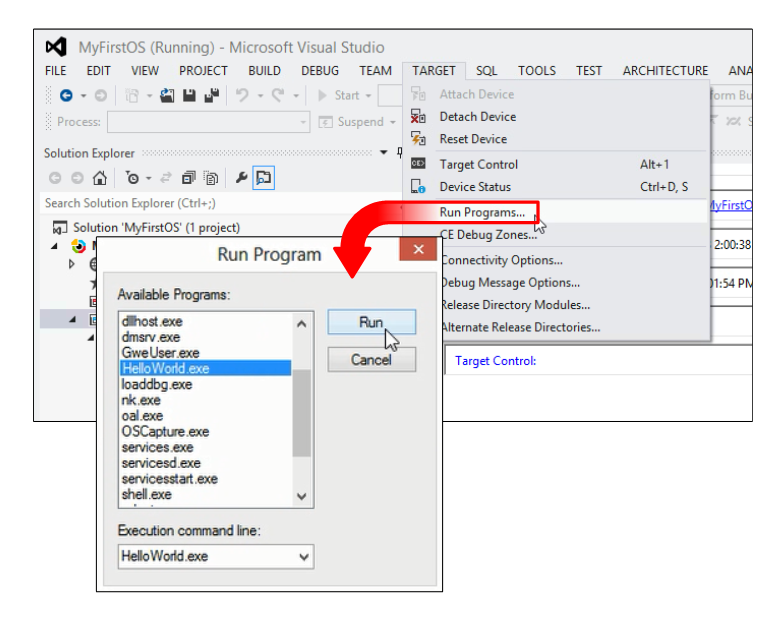Image resolution: width=759 pixels, height=625 pixels.
Task: Select servicesstart.exe in the program list
Action: pyautogui.click(x=205, y=479)
